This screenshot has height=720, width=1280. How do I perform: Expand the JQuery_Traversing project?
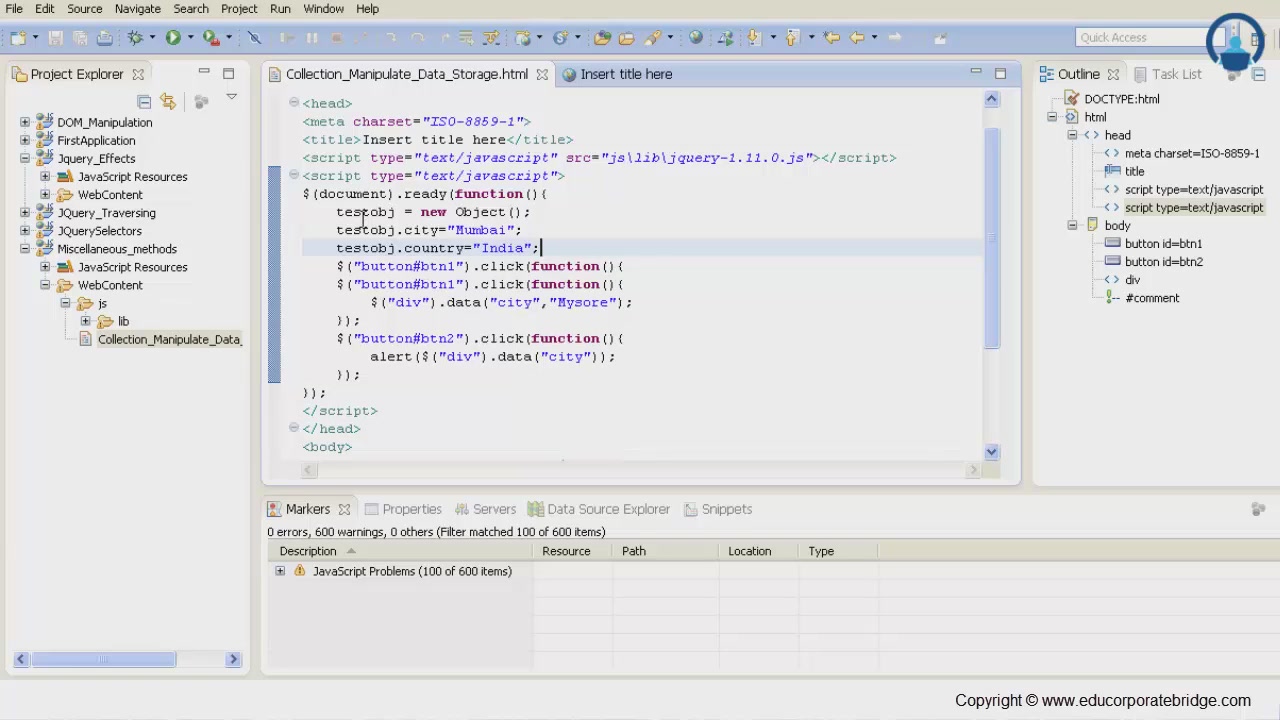point(25,212)
